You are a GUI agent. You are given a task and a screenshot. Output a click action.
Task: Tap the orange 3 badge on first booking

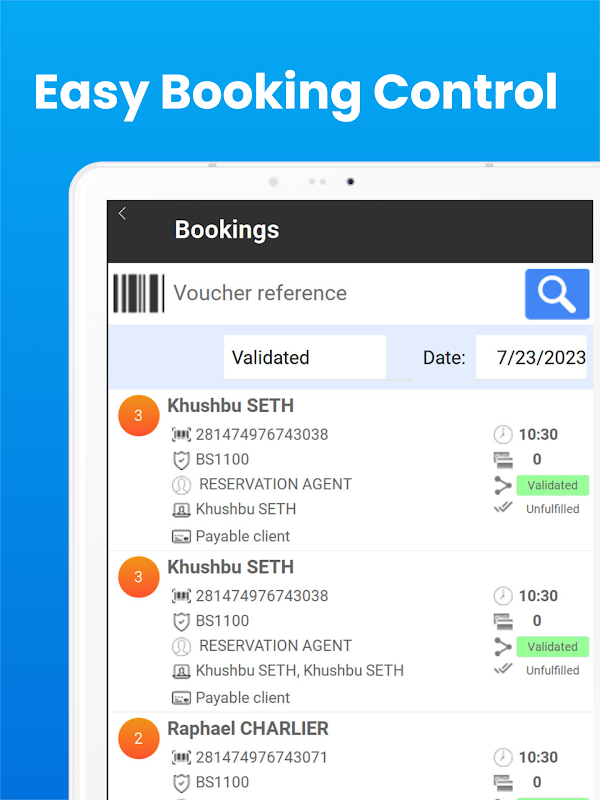138,415
